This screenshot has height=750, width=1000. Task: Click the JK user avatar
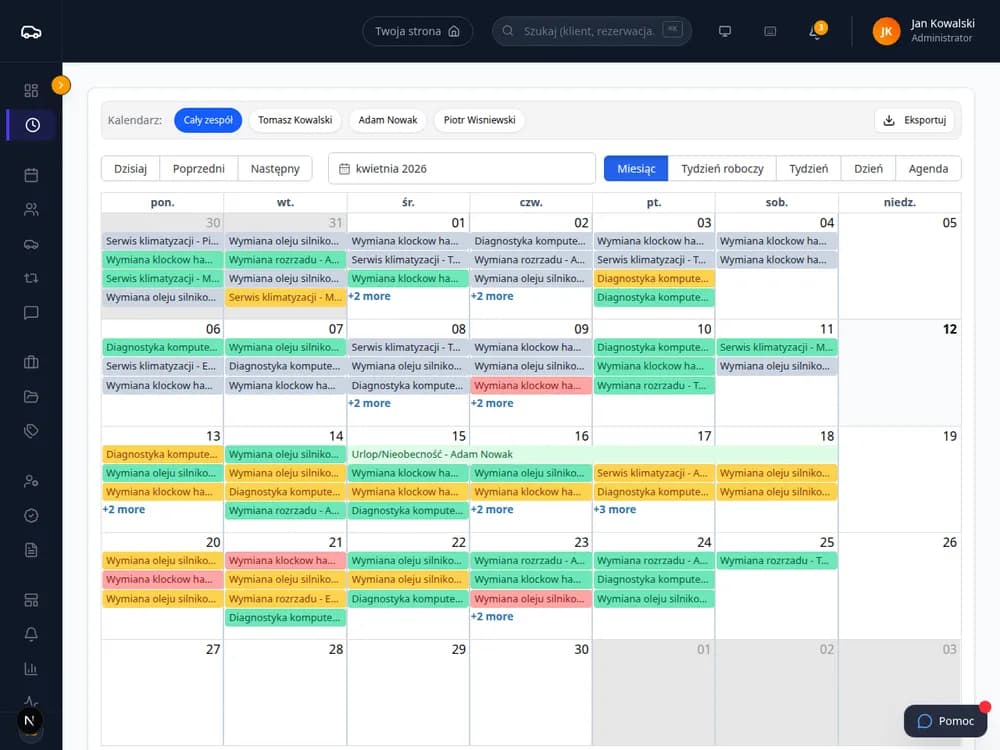(x=886, y=31)
